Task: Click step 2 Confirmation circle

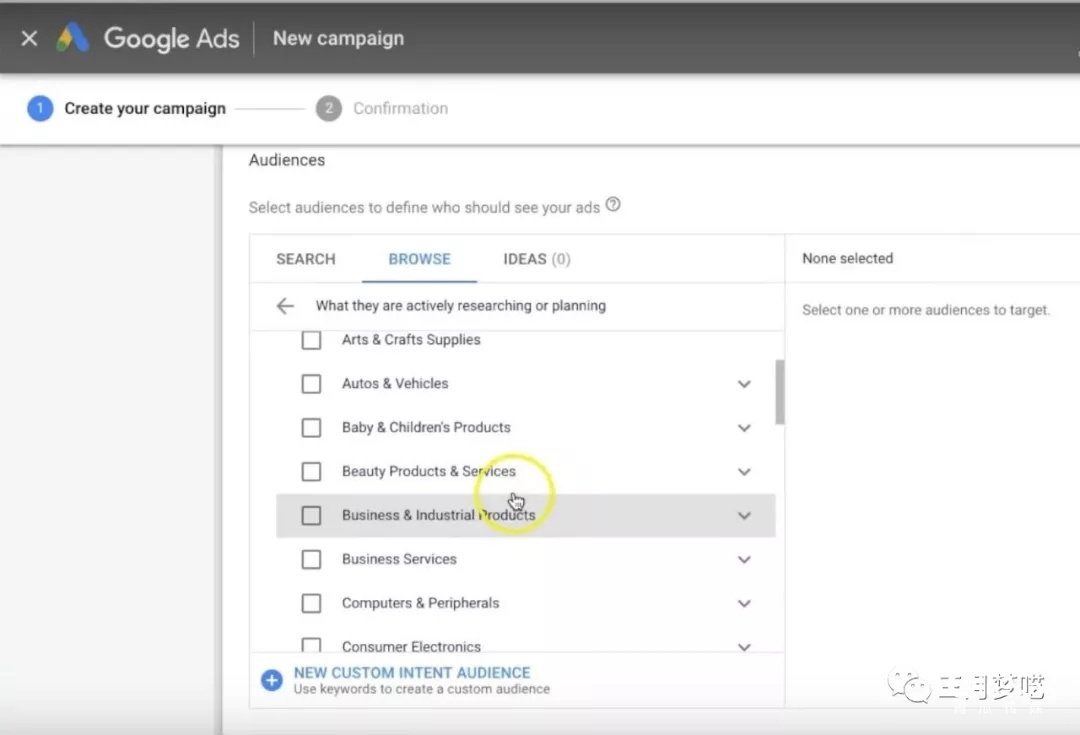Action: (x=328, y=108)
